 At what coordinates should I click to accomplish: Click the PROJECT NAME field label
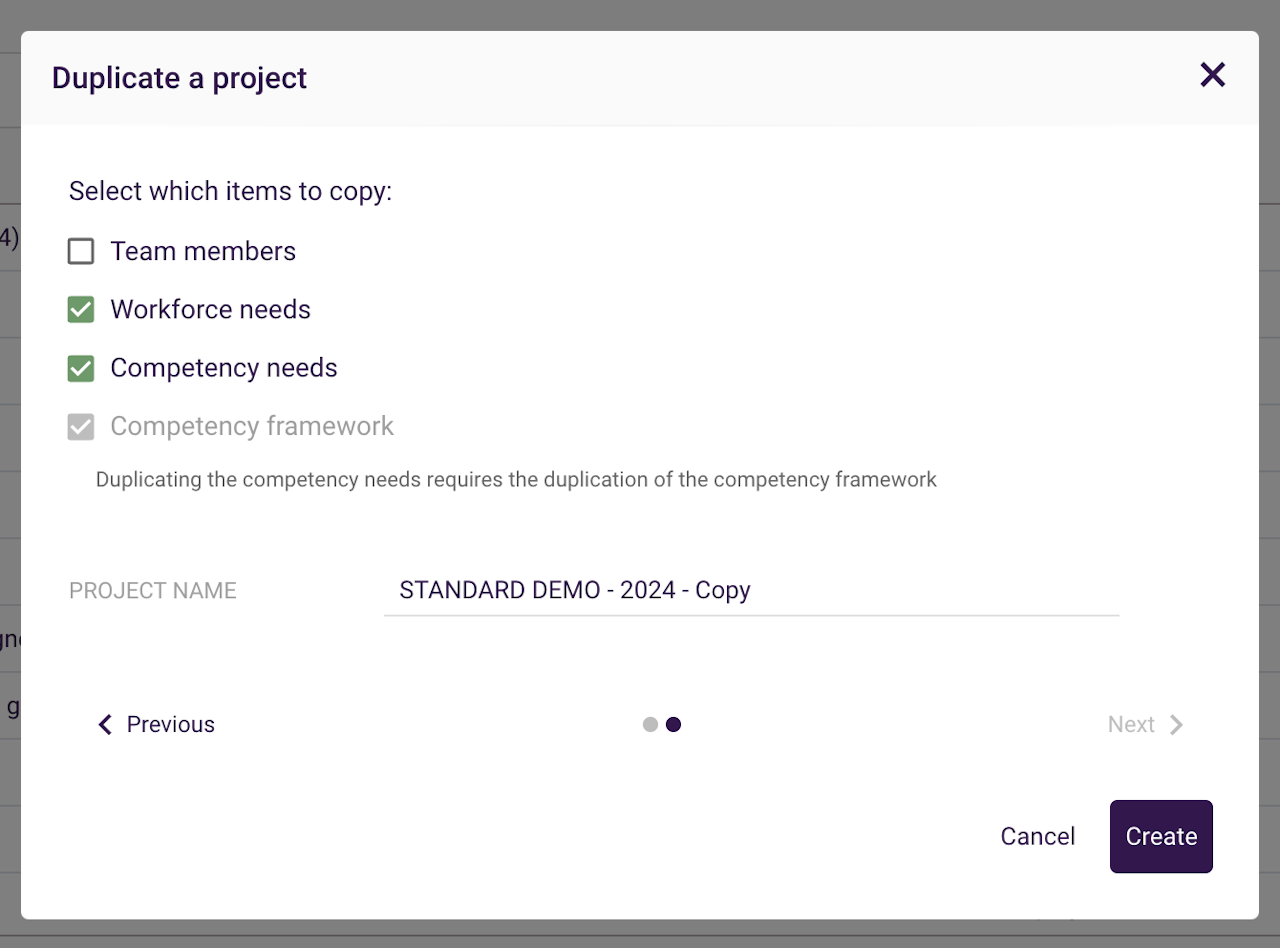point(153,590)
